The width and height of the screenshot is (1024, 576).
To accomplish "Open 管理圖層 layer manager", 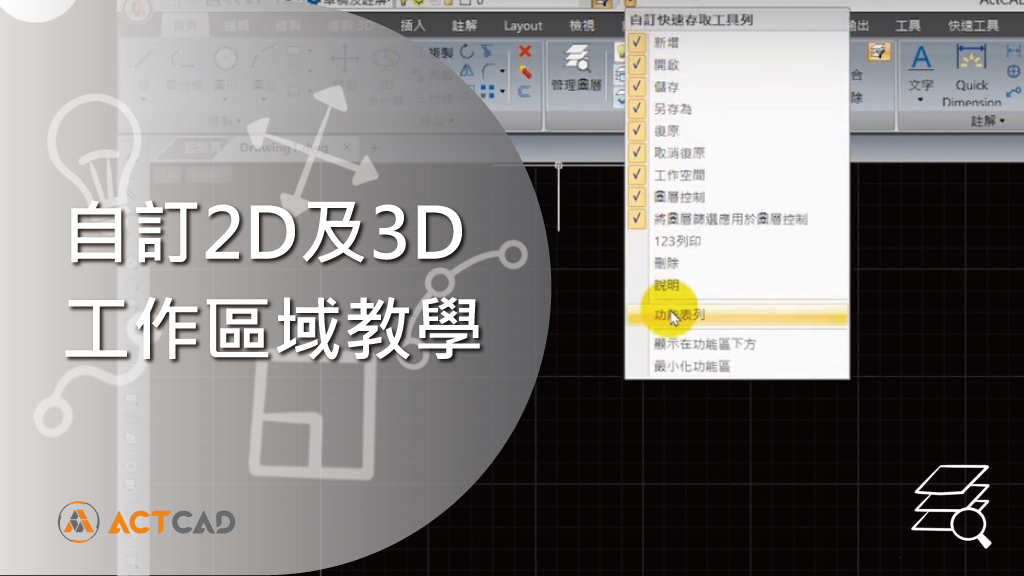I will point(576,69).
